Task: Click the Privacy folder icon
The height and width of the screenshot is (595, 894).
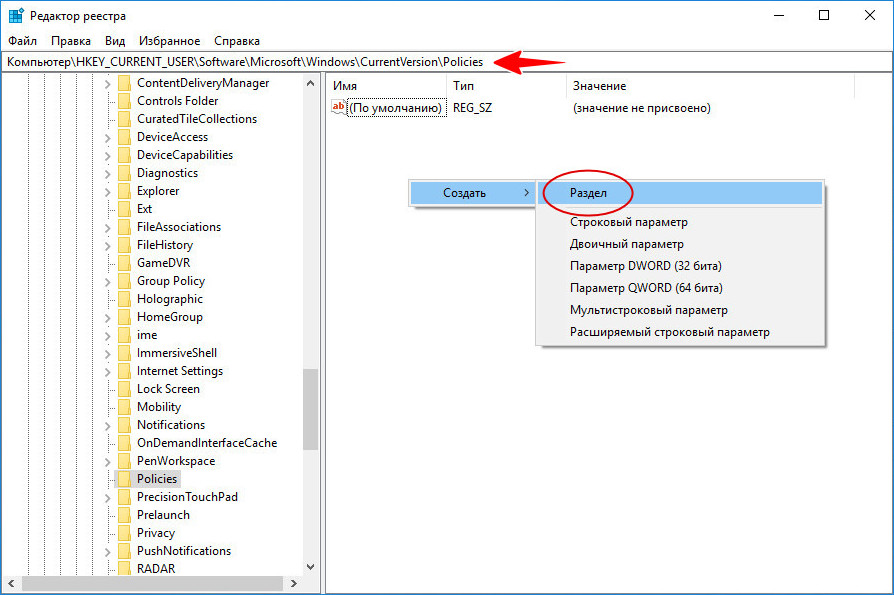Action: pos(124,533)
